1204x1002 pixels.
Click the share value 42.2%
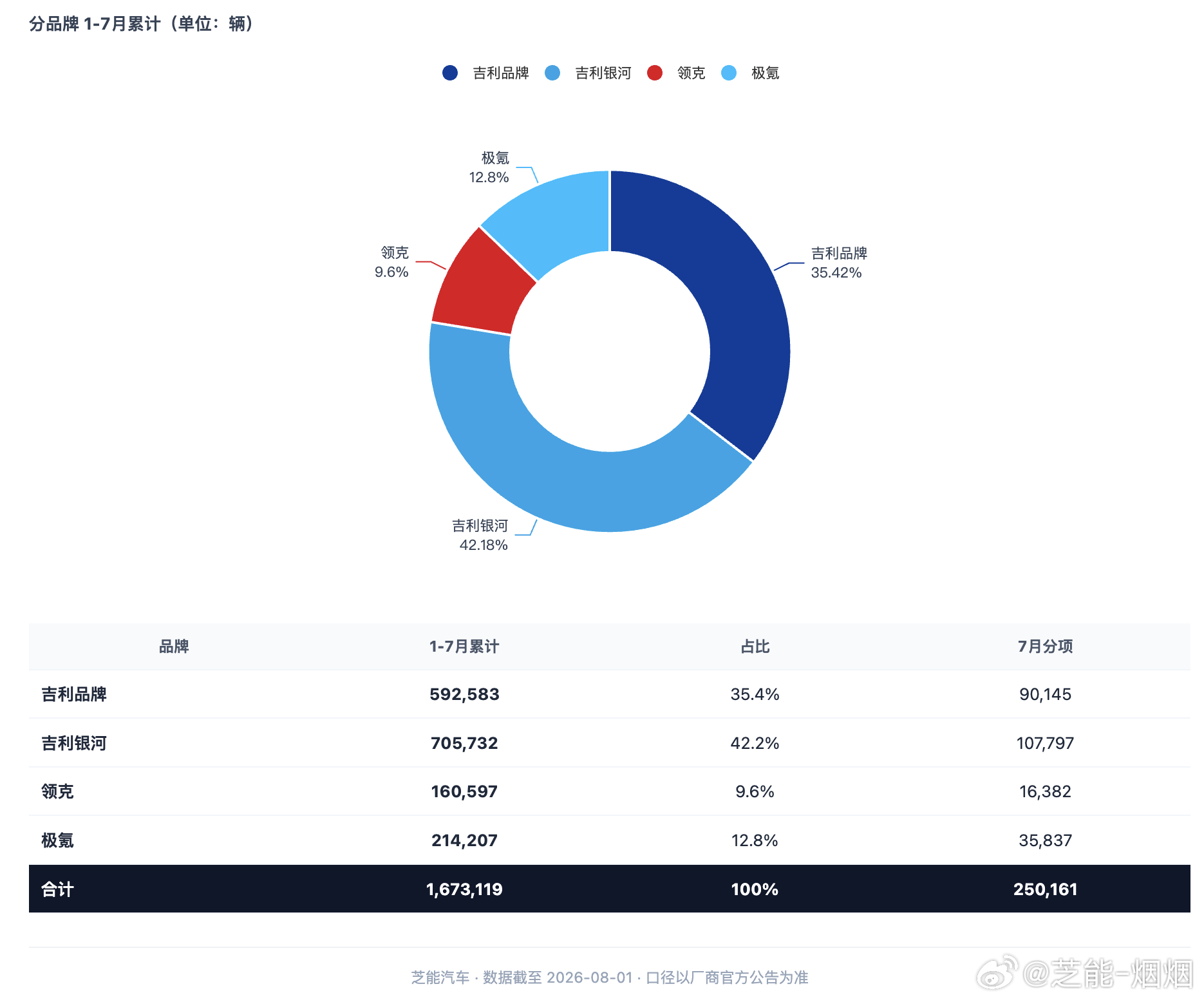[755, 743]
